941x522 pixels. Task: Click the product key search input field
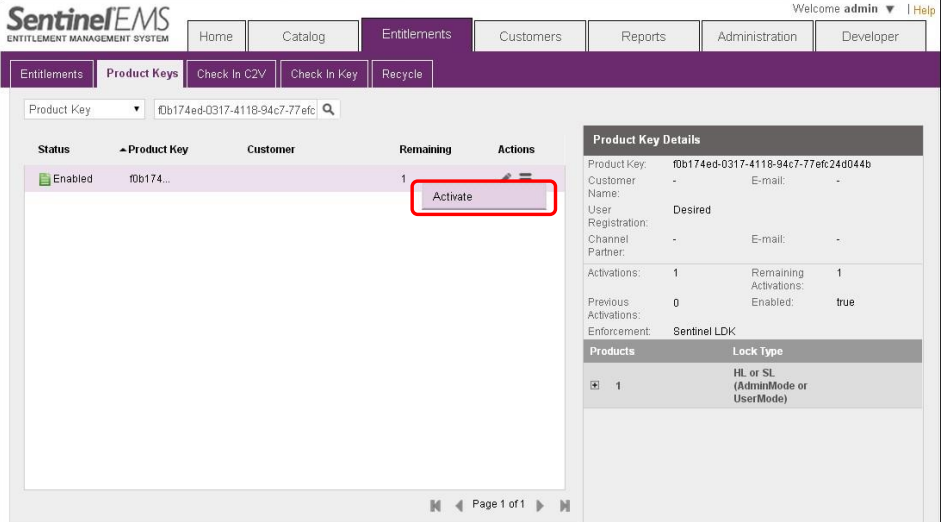[x=236, y=110]
